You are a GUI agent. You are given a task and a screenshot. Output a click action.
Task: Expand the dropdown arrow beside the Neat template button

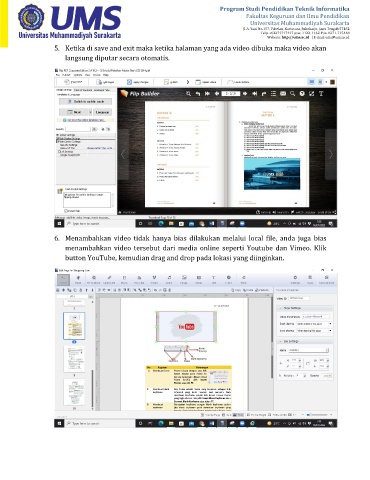[x=90, y=112]
